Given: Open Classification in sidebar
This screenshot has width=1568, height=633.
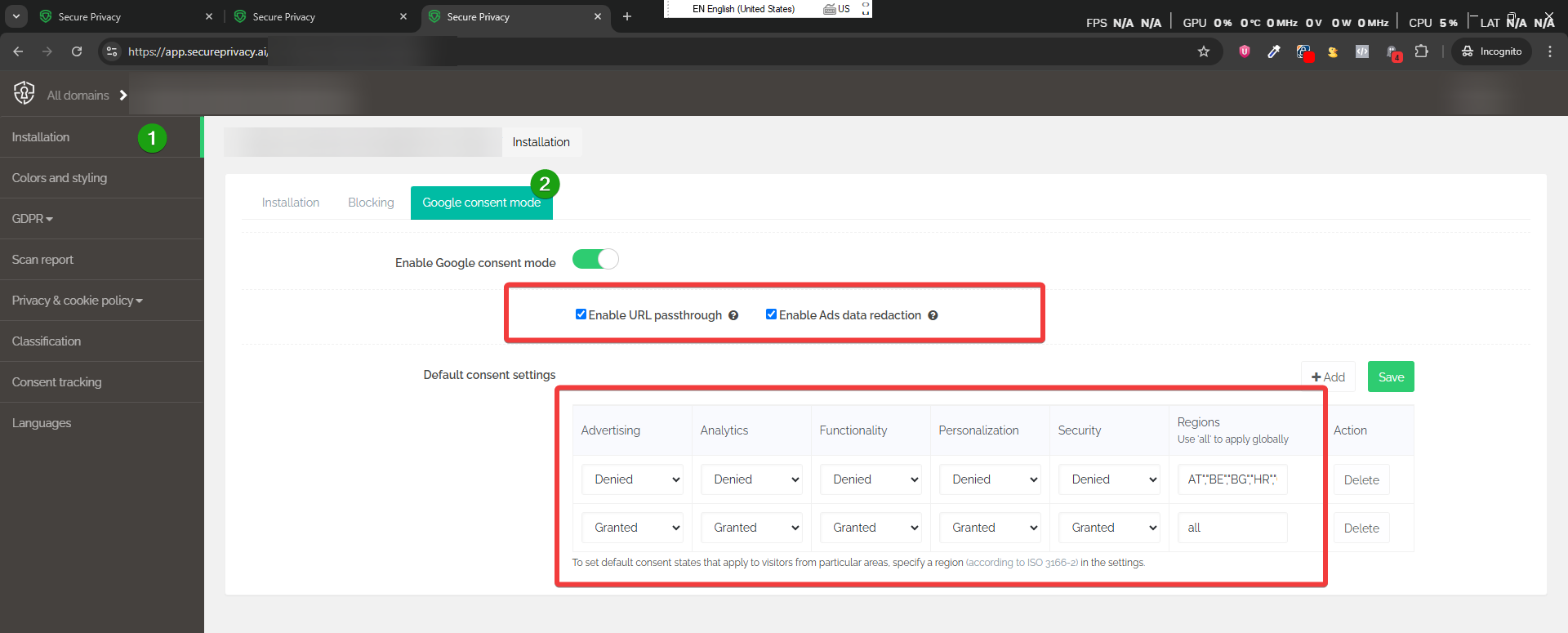Looking at the screenshot, I should [101, 341].
